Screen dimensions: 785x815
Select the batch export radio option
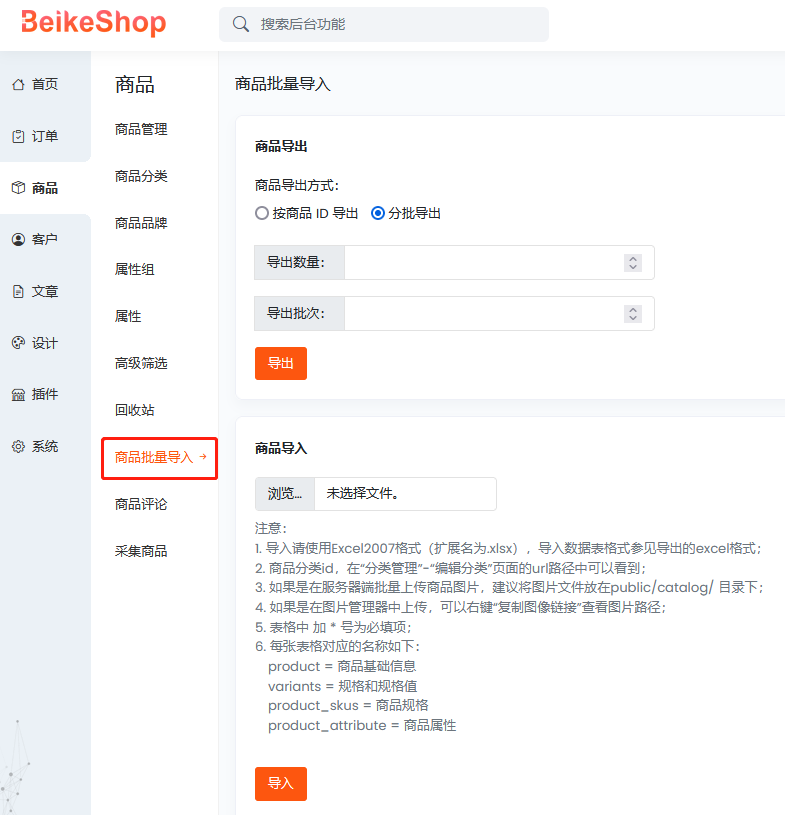[x=378, y=213]
